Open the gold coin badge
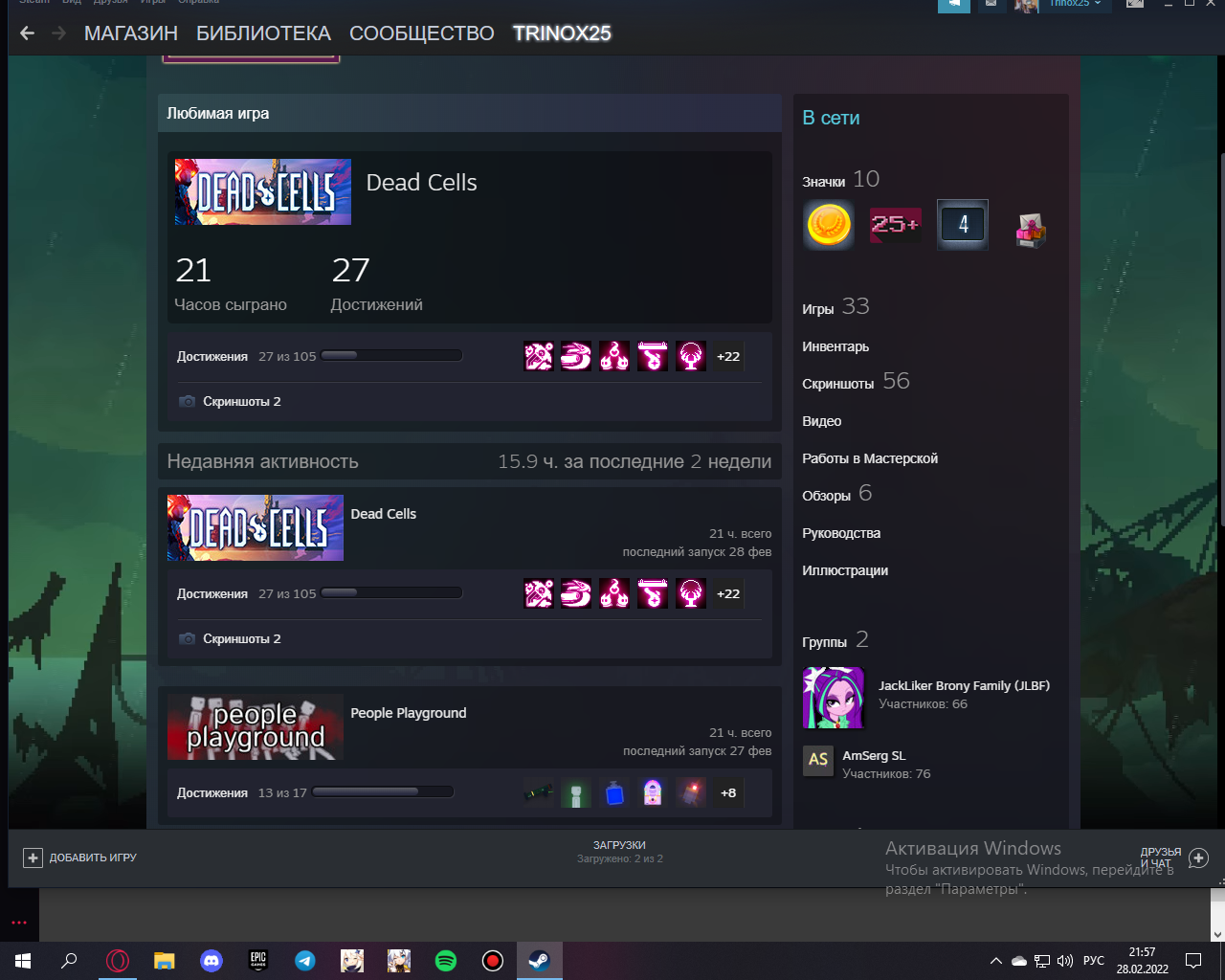The image size is (1225, 980). click(829, 226)
